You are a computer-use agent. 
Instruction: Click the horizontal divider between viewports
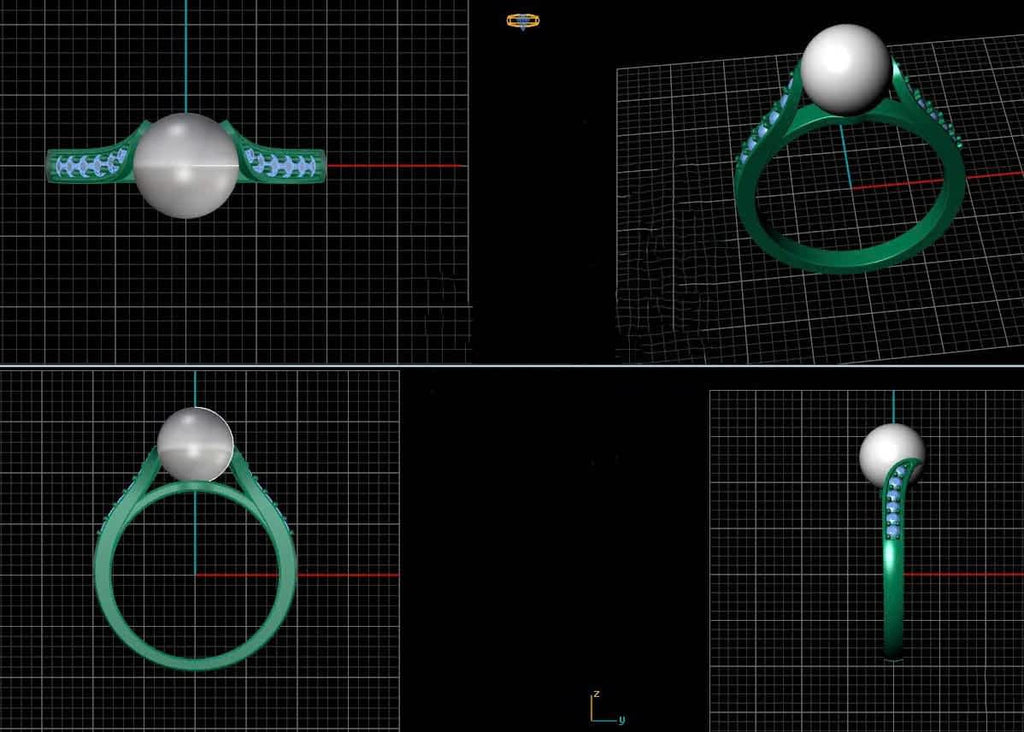tap(512, 366)
